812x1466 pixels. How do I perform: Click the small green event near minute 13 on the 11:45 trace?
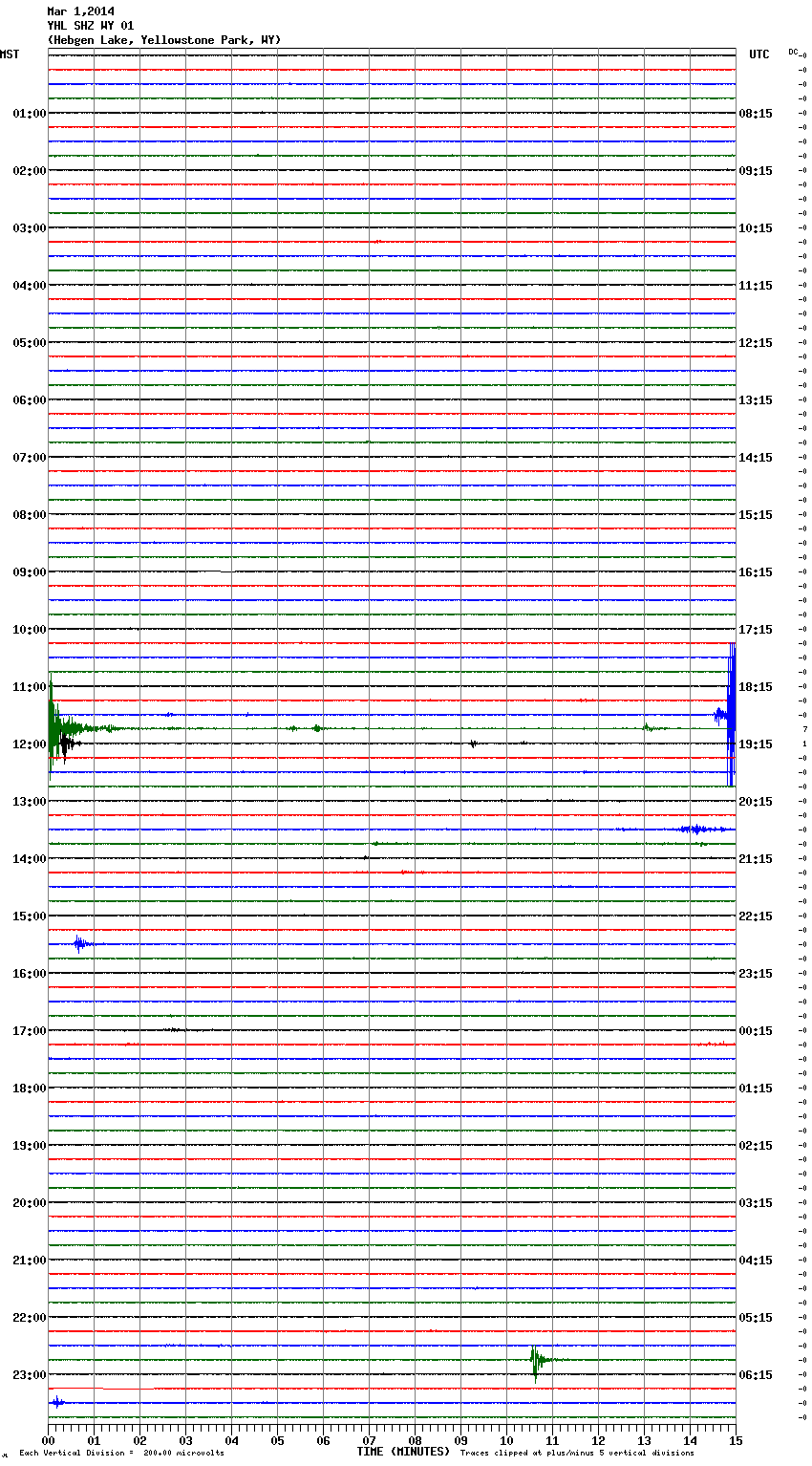coord(650,729)
